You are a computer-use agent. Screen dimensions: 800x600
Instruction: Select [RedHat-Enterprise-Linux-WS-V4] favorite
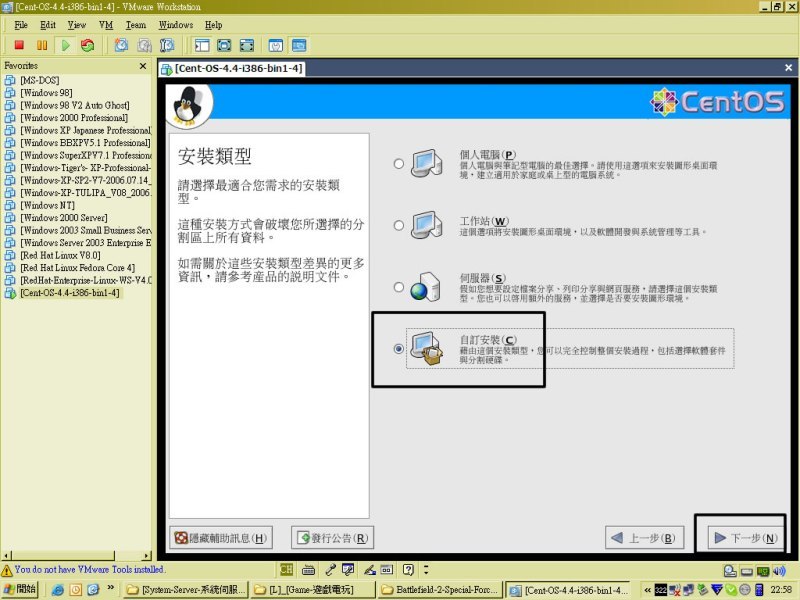(85, 280)
